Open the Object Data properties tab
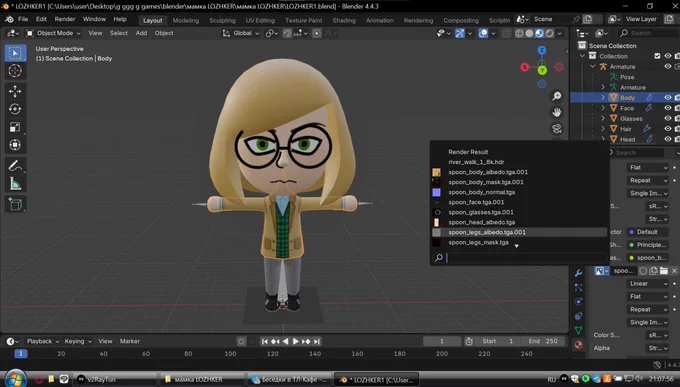The height and width of the screenshot is (387, 680). (x=579, y=331)
